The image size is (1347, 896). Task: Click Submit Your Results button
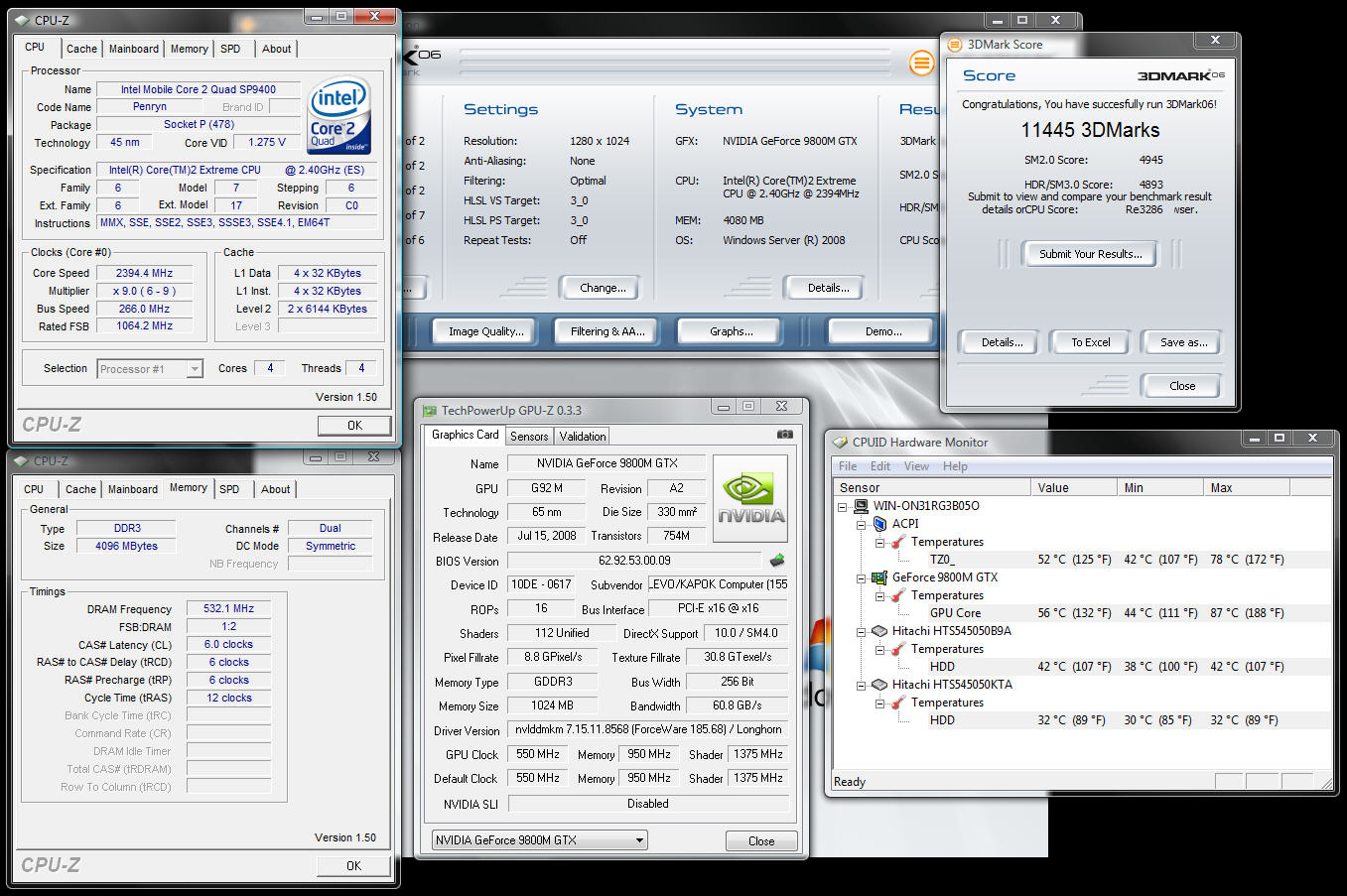click(1090, 254)
